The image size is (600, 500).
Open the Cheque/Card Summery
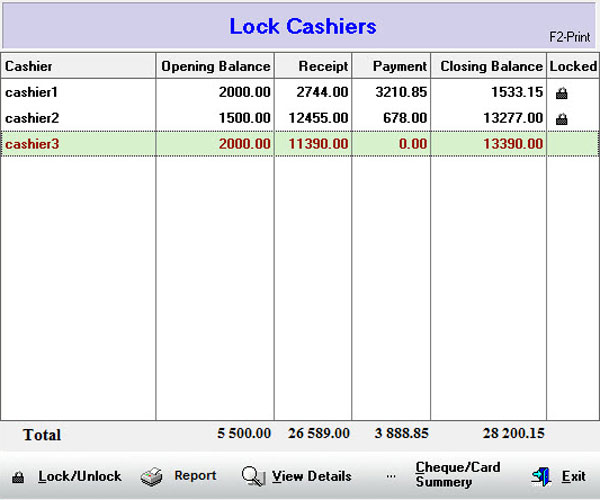(457, 475)
